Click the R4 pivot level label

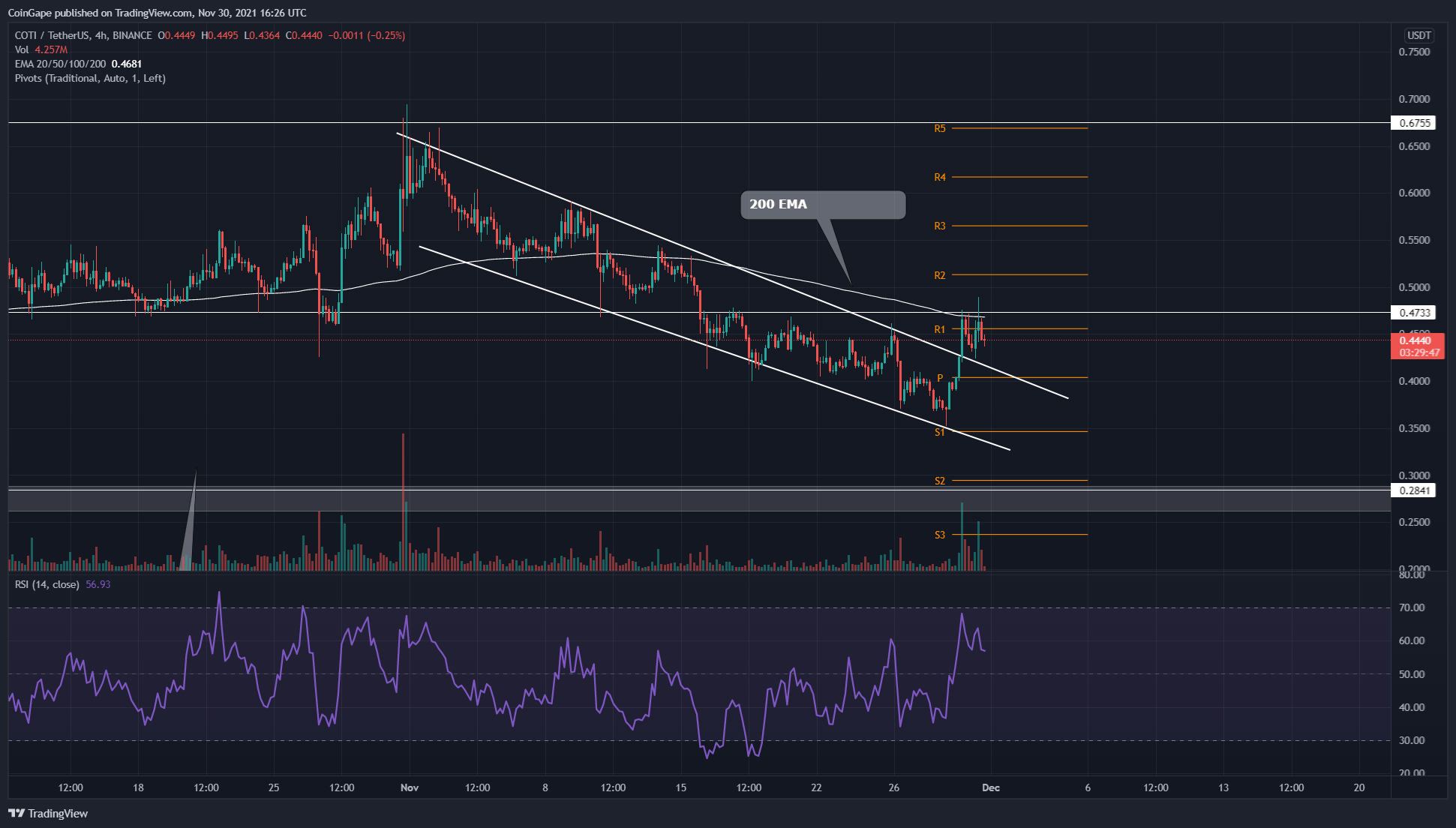pos(939,177)
